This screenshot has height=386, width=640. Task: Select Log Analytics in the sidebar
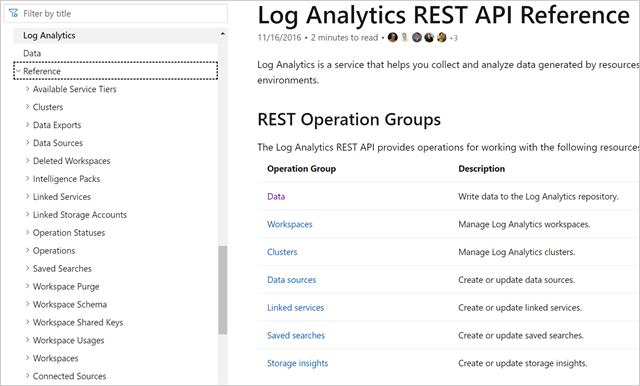(x=49, y=35)
